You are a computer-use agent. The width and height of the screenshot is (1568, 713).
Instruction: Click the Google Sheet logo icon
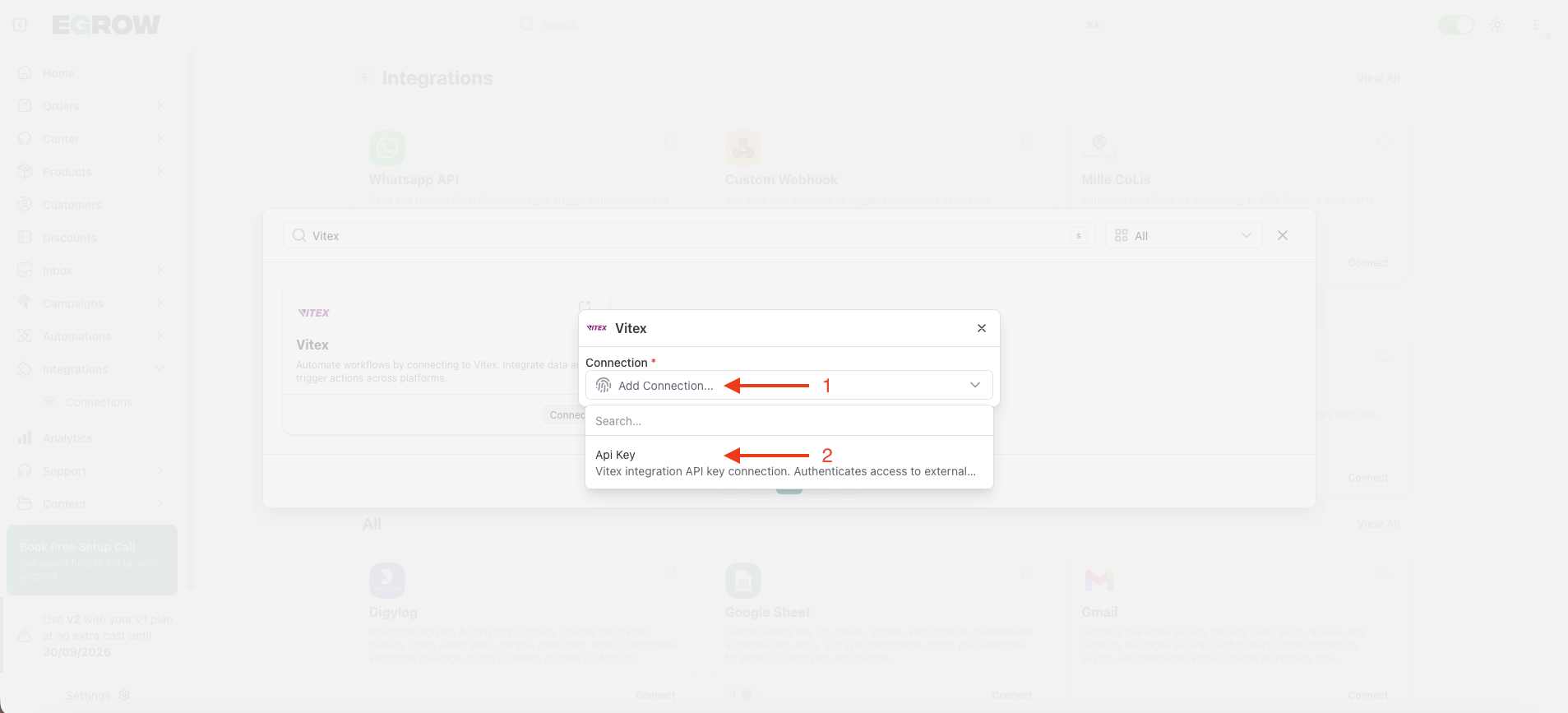pos(743,581)
